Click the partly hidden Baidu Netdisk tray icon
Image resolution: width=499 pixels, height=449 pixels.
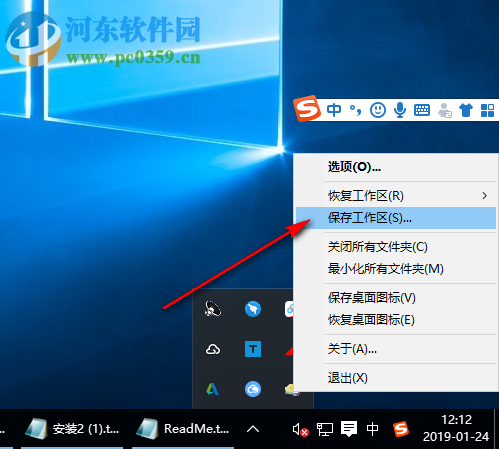(289, 309)
